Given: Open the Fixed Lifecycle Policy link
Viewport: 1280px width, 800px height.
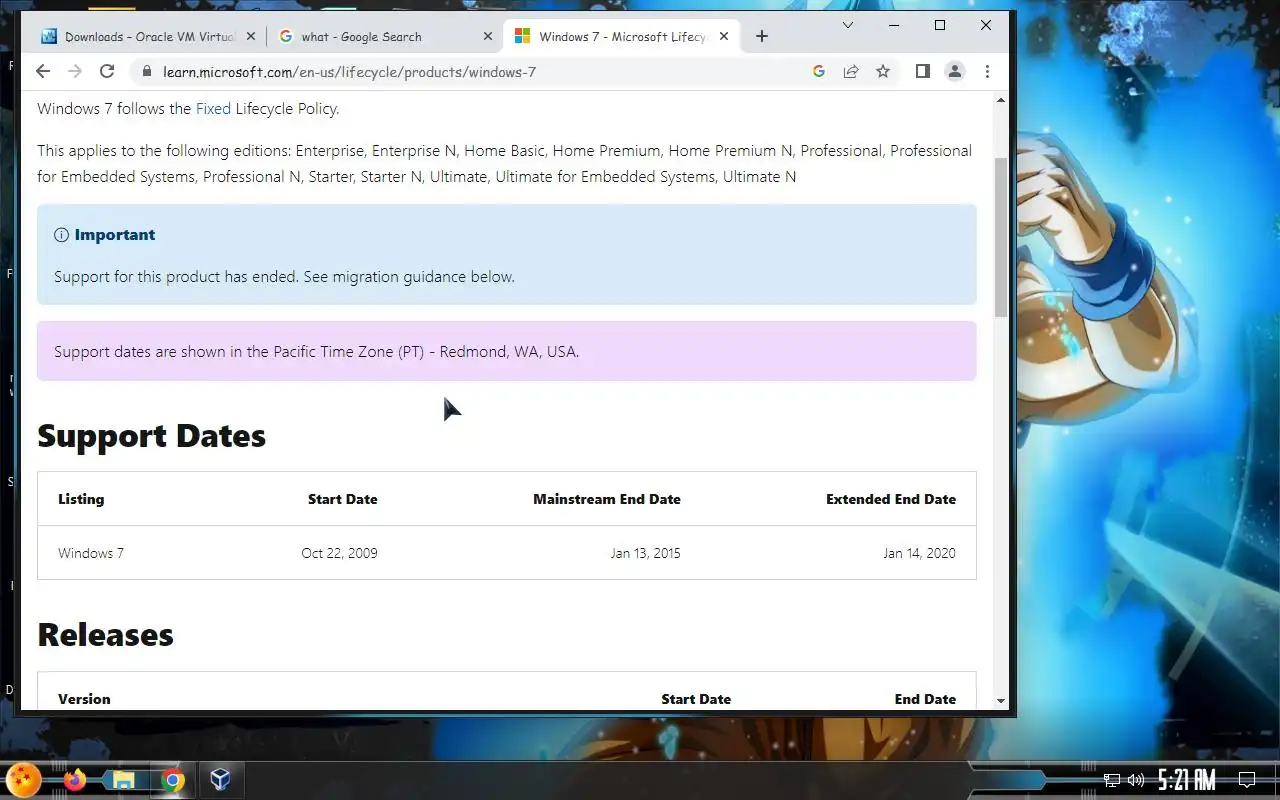Looking at the screenshot, I should tap(213, 108).
